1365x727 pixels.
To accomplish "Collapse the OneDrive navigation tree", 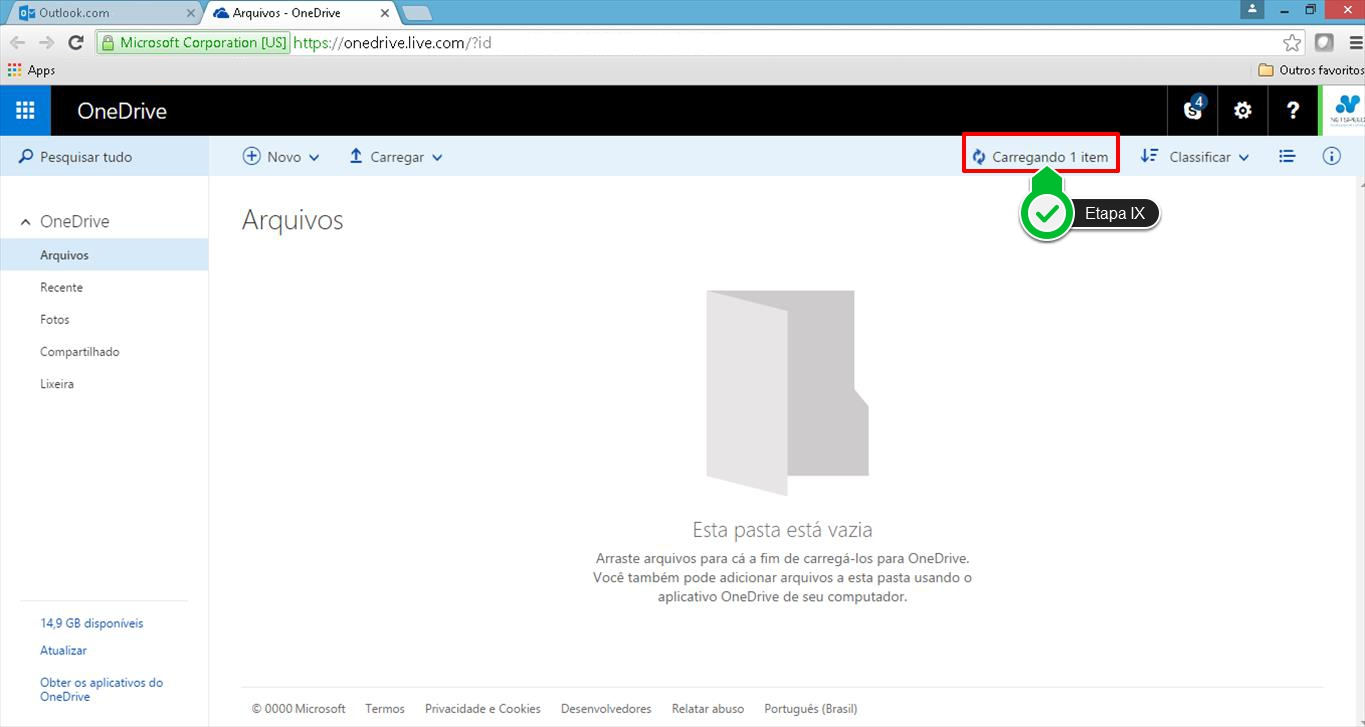I will tap(26, 222).
